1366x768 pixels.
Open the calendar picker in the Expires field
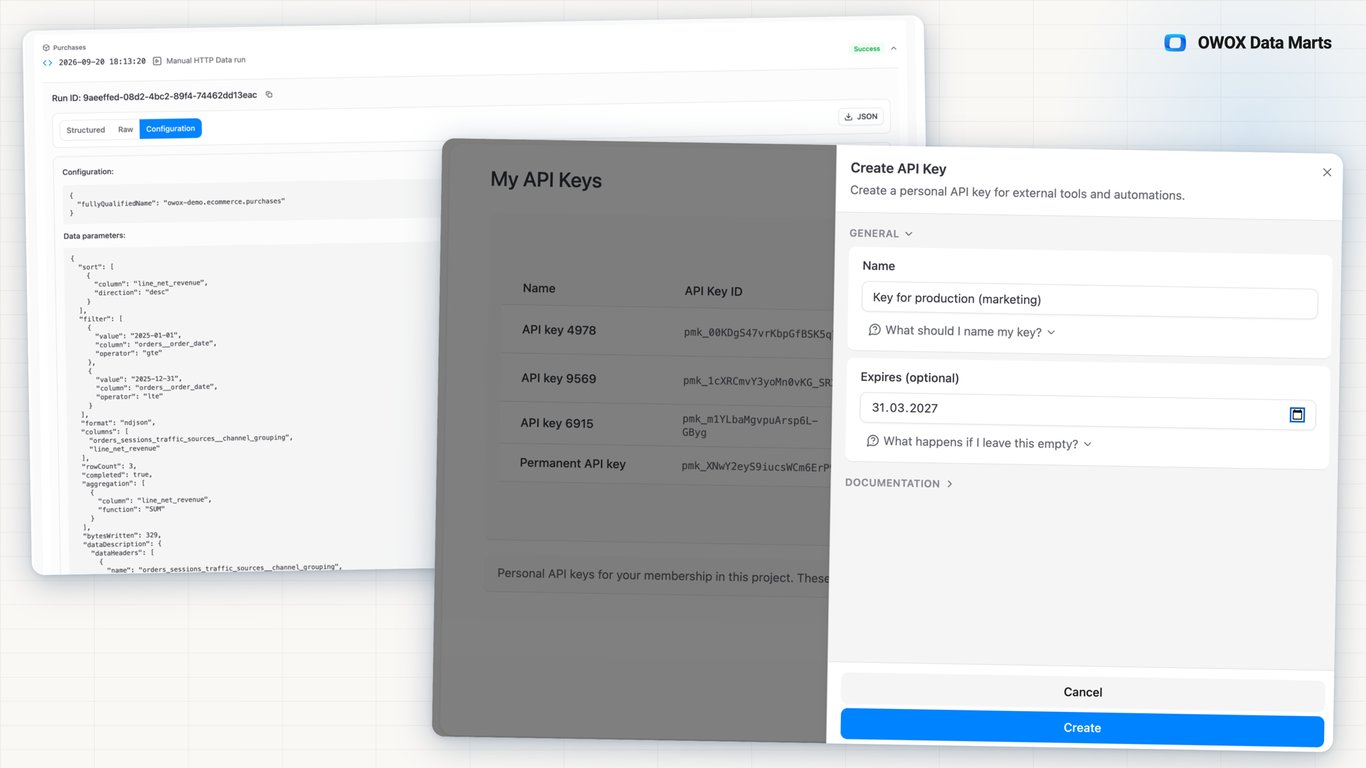pyautogui.click(x=1297, y=414)
